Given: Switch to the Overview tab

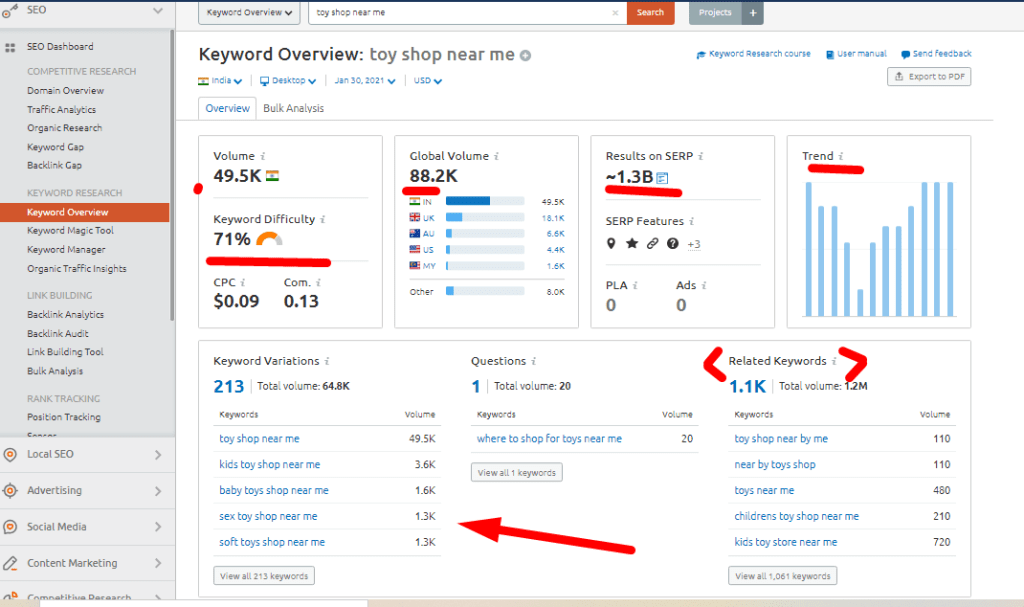Looking at the screenshot, I should coord(227,108).
